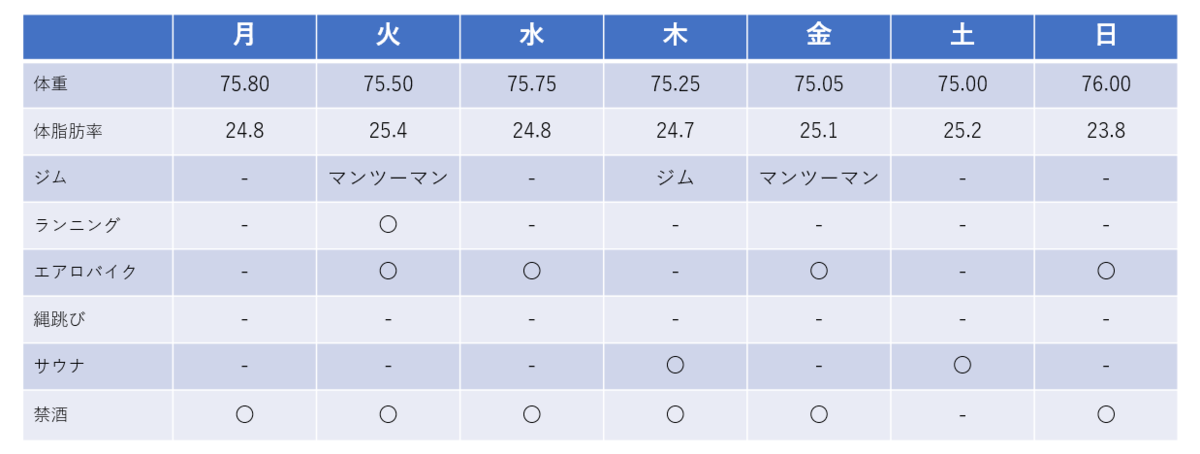
Task: Click the 日 column header
Action: [1105, 36]
